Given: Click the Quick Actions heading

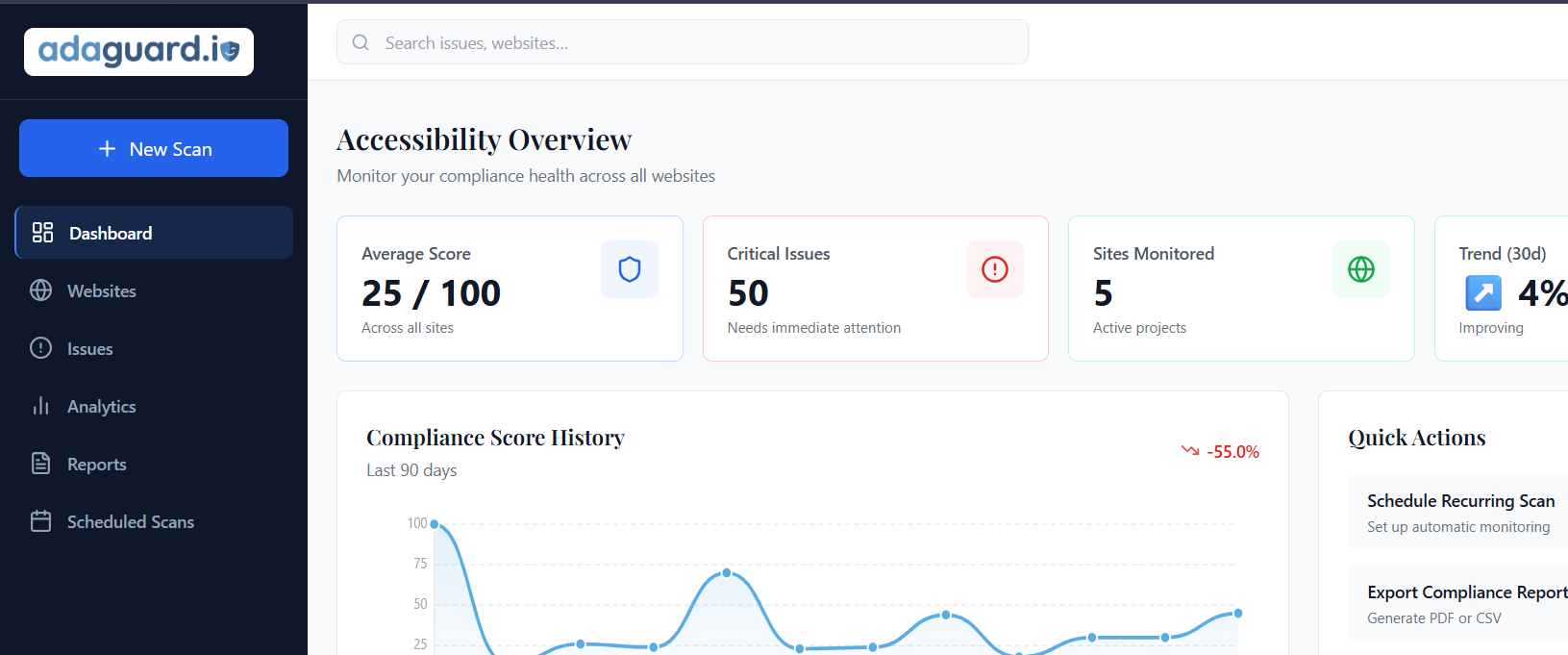Looking at the screenshot, I should click(x=1417, y=438).
